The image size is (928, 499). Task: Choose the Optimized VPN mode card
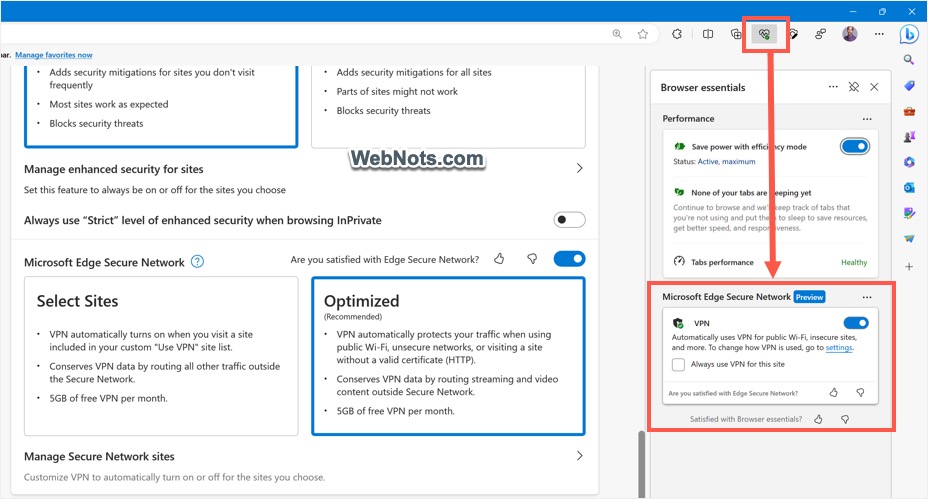click(448, 356)
